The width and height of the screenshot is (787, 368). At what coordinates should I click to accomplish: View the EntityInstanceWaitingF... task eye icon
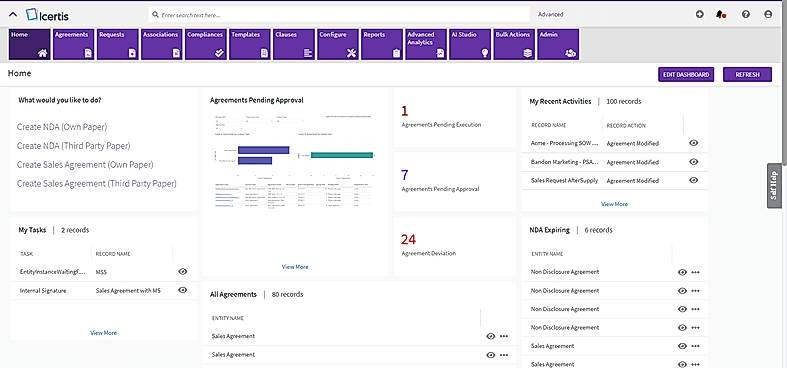[x=183, y=272]
